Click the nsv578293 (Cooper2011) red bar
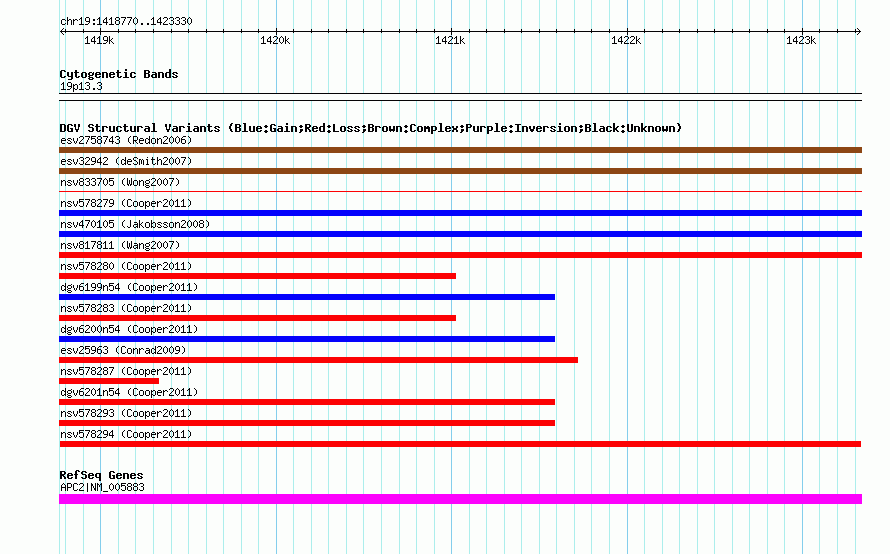 (x=307, y=423)
